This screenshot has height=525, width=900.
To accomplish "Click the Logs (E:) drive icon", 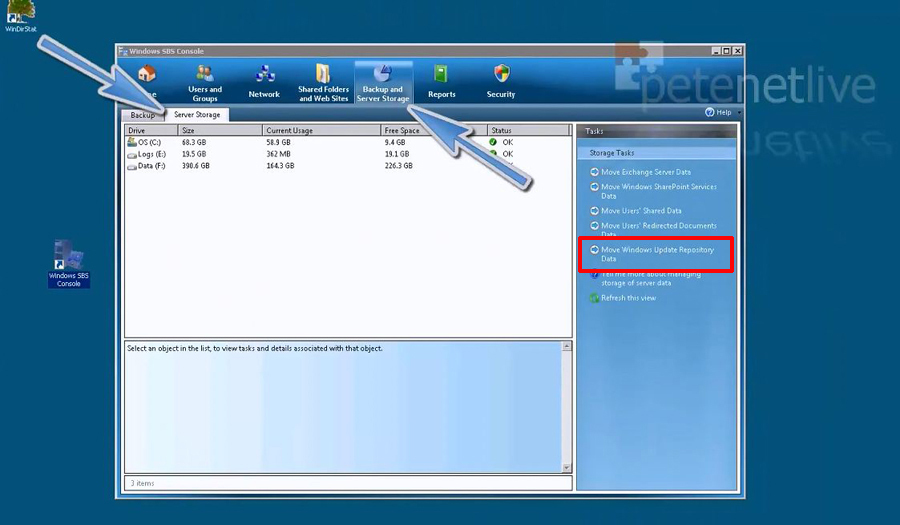I will (x=131, y=154).
